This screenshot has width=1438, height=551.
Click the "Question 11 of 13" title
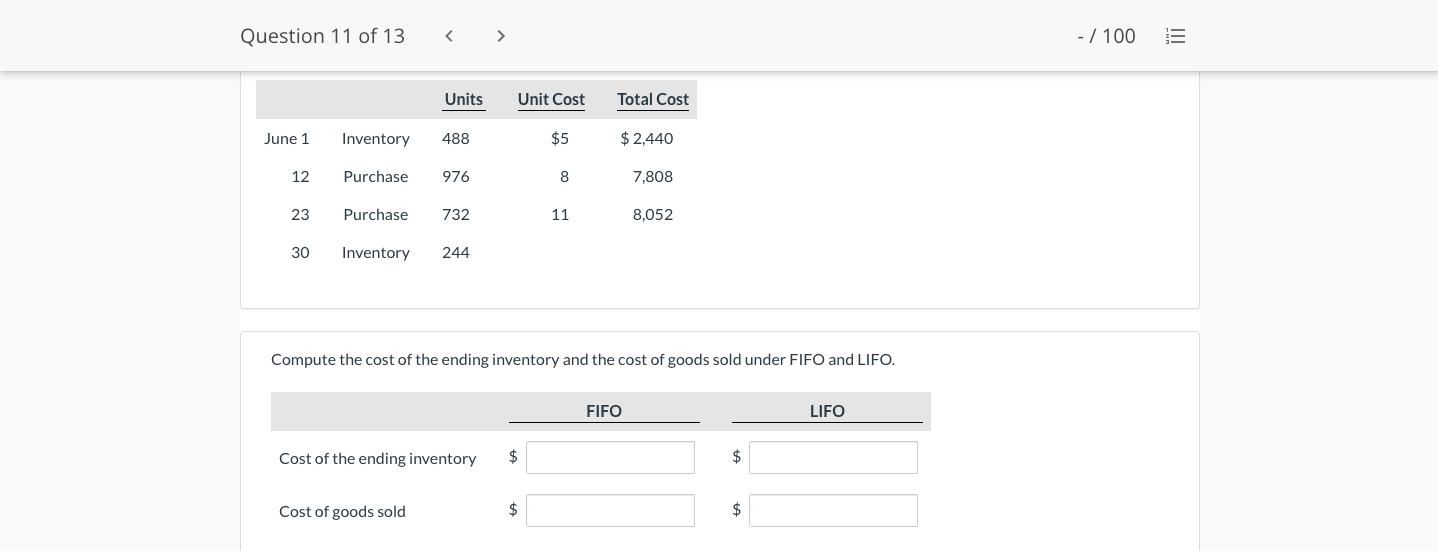pos(322,36)
